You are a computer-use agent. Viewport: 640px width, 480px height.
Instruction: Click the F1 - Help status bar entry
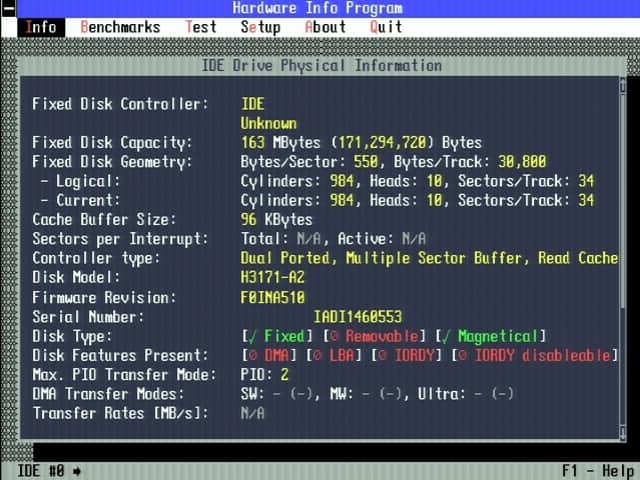pyautogui.click(x=598, y=471)
